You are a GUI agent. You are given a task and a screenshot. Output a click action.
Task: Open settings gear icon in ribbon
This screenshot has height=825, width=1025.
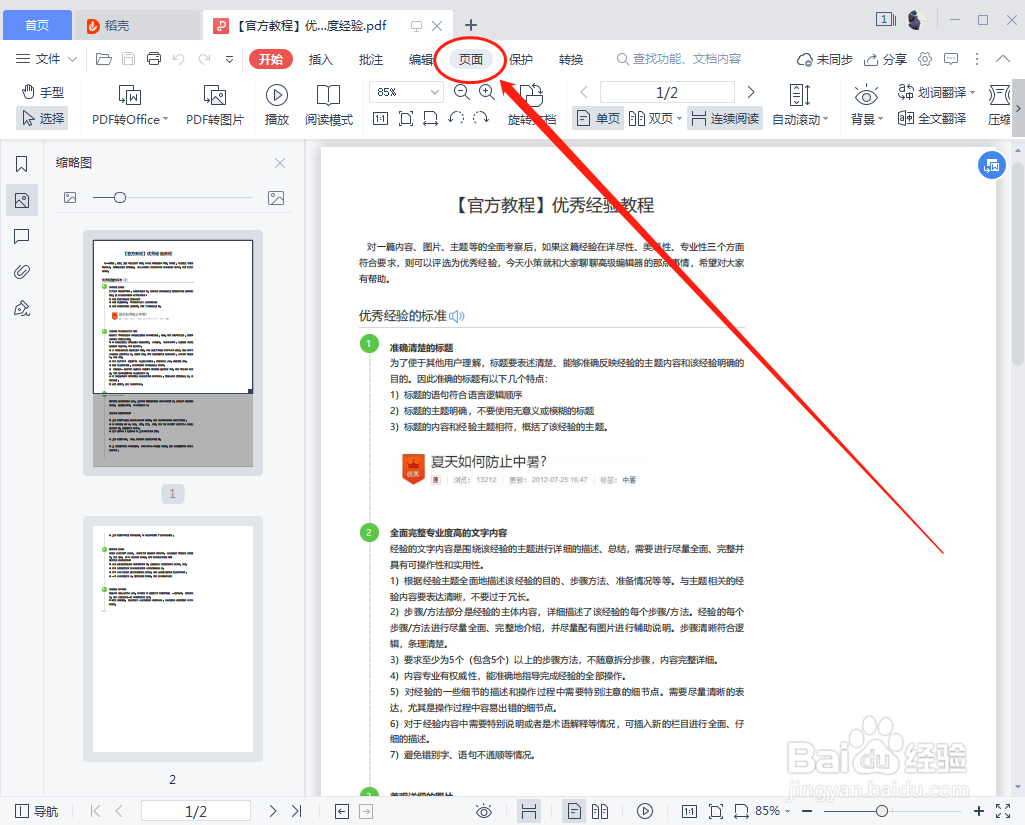tap(924, 59)
